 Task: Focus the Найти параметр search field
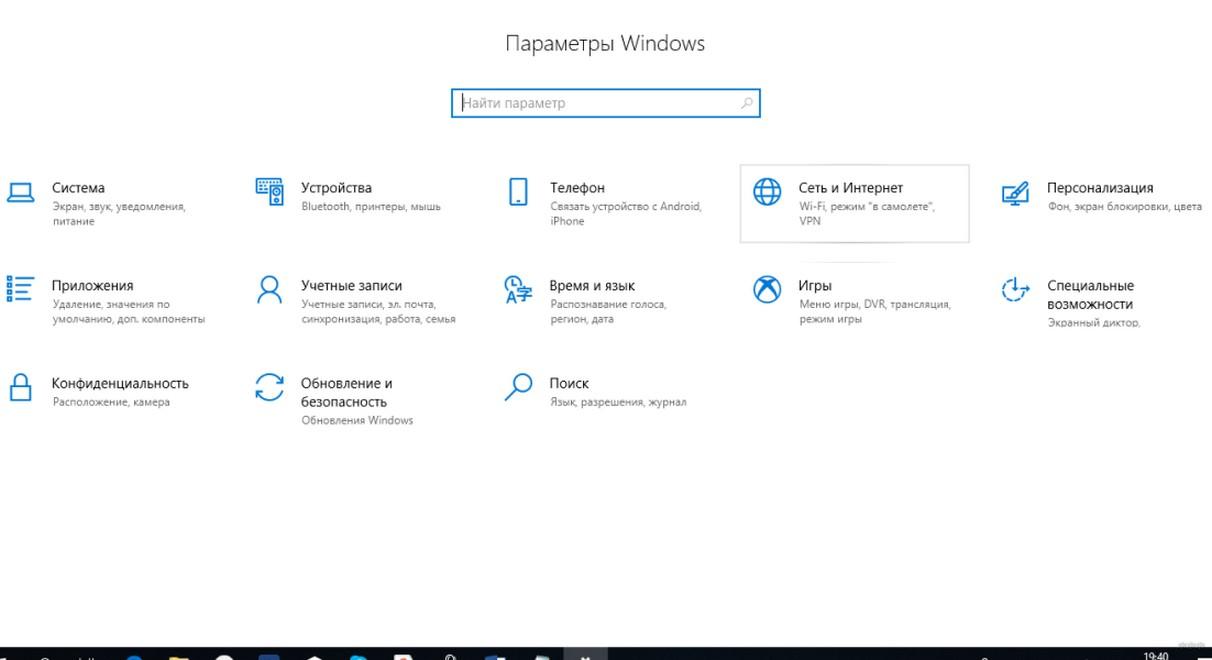pyautogui.click(x=606, y=103)
